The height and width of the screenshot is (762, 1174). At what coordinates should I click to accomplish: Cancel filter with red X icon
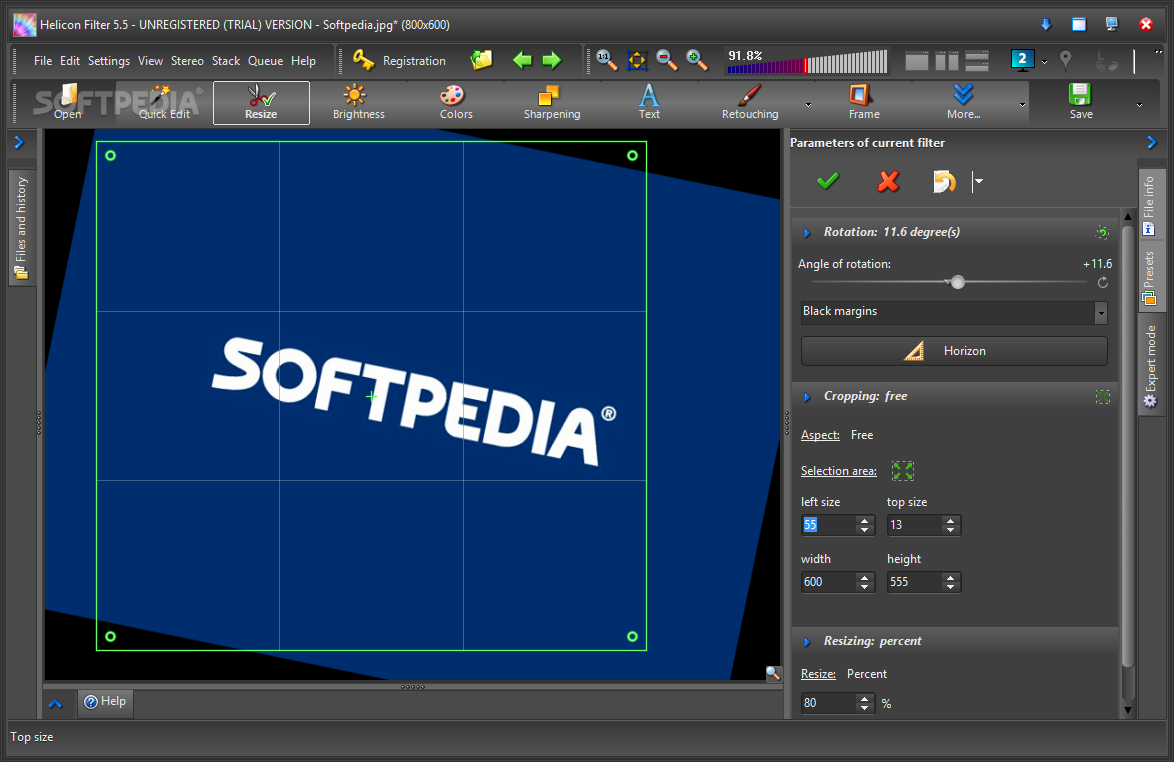(x=888, y=181)
